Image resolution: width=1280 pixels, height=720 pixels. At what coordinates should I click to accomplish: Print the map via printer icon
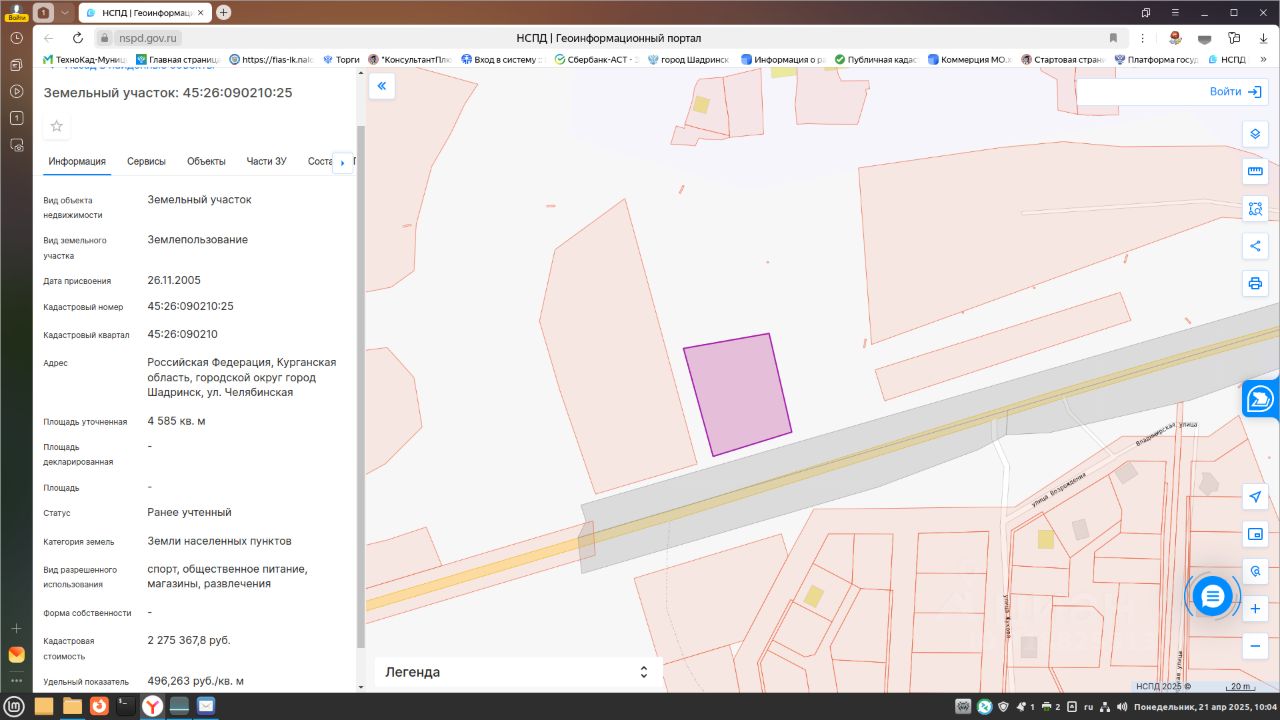coord(1255,283)
